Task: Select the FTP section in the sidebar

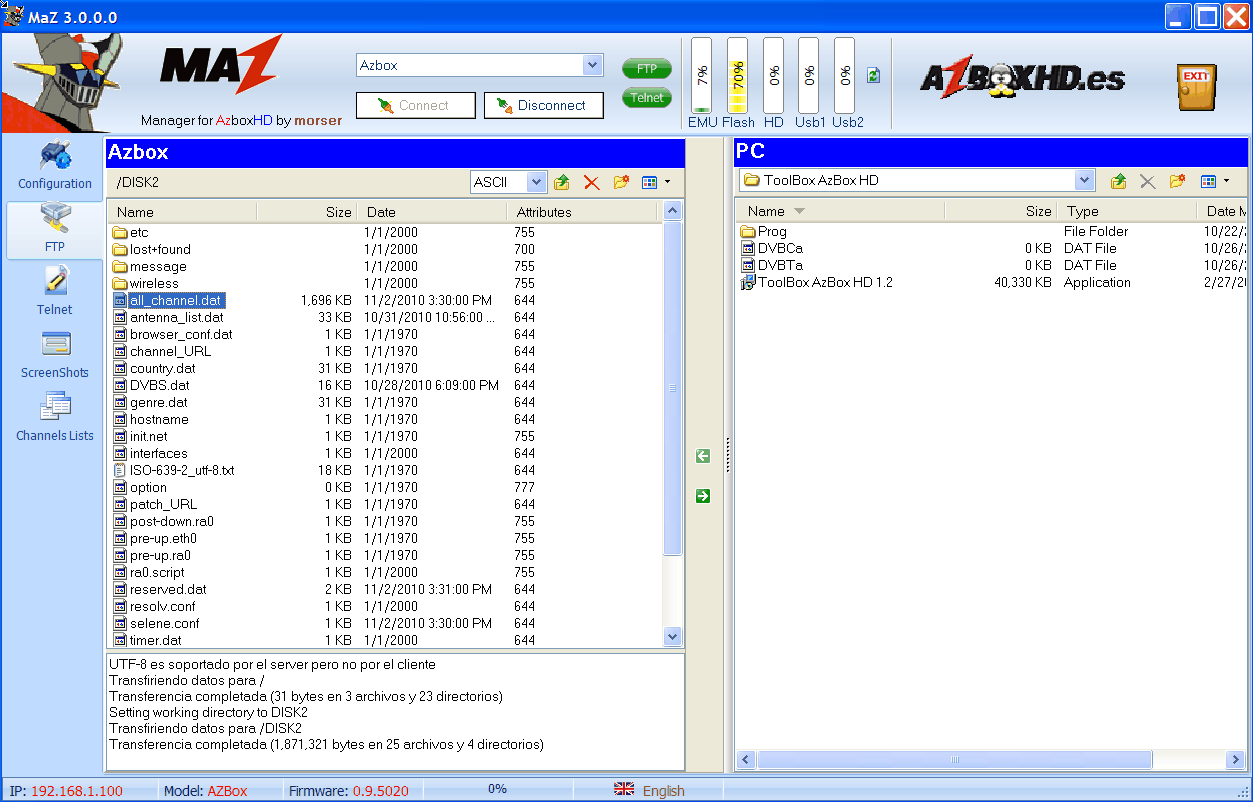Action: click(54, 230)
